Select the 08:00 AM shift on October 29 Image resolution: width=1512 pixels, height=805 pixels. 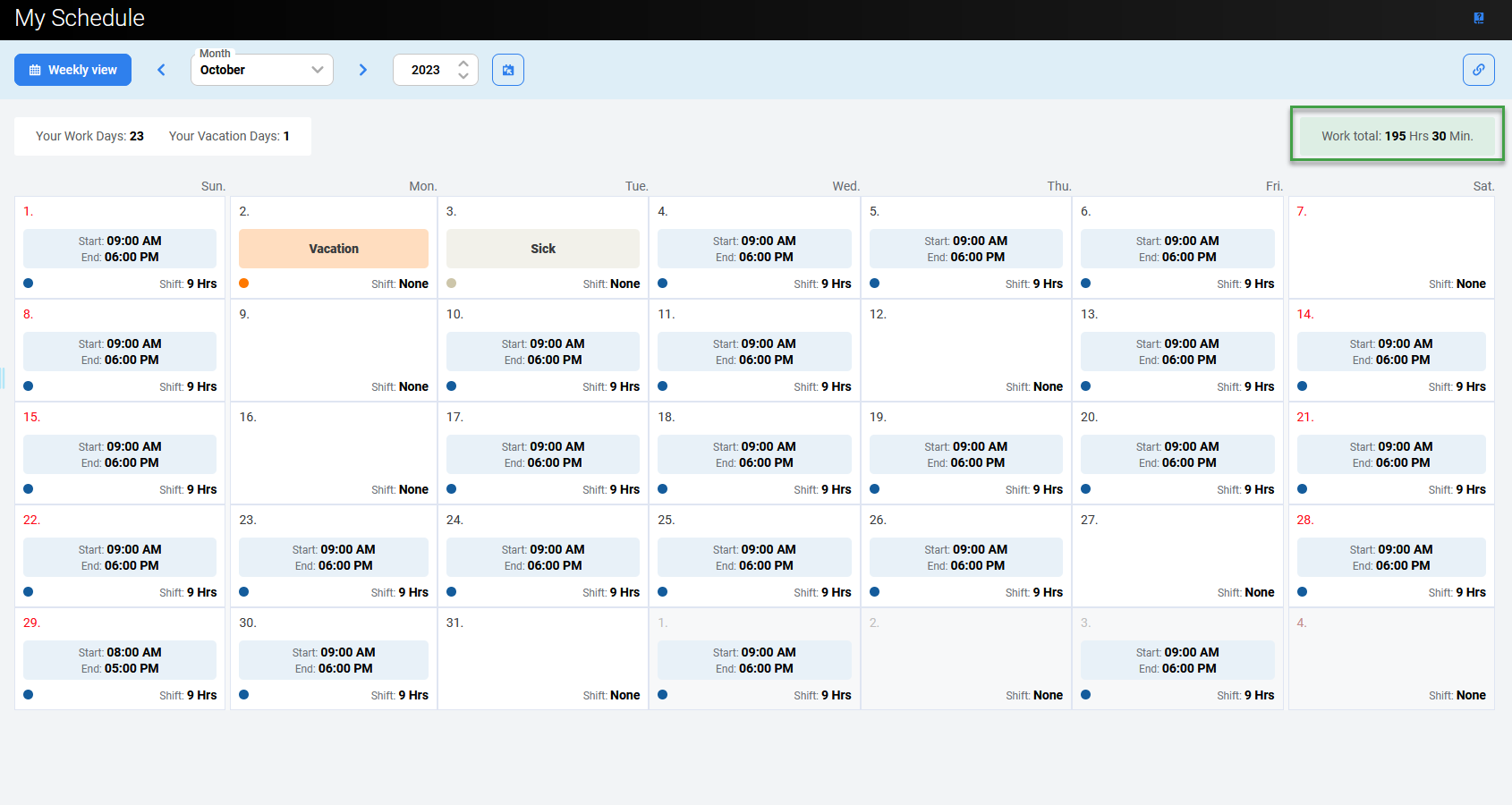120,660
